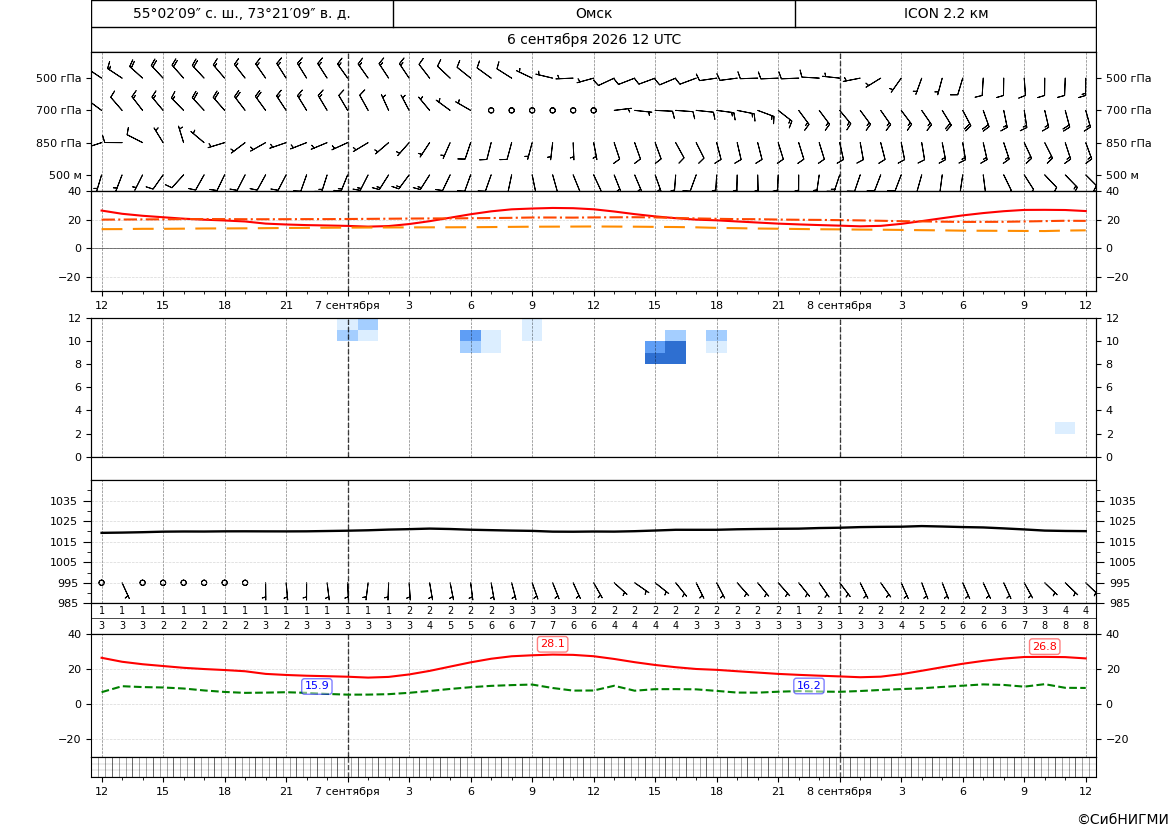This screenshot has width=1169, height=827.
Task: Click the blue 15.9 minimum temperature label
Action: coord(317,685)
